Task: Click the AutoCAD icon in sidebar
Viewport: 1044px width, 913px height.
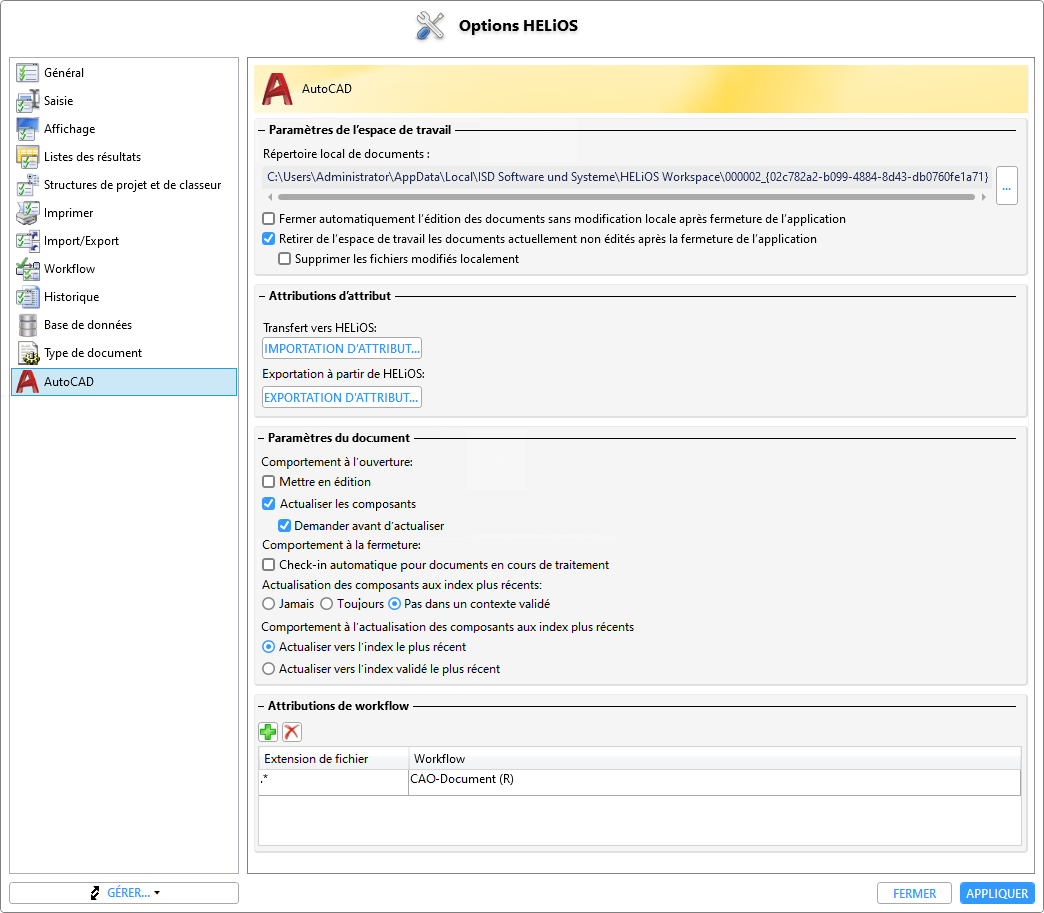Action: (x=27, y=382)
